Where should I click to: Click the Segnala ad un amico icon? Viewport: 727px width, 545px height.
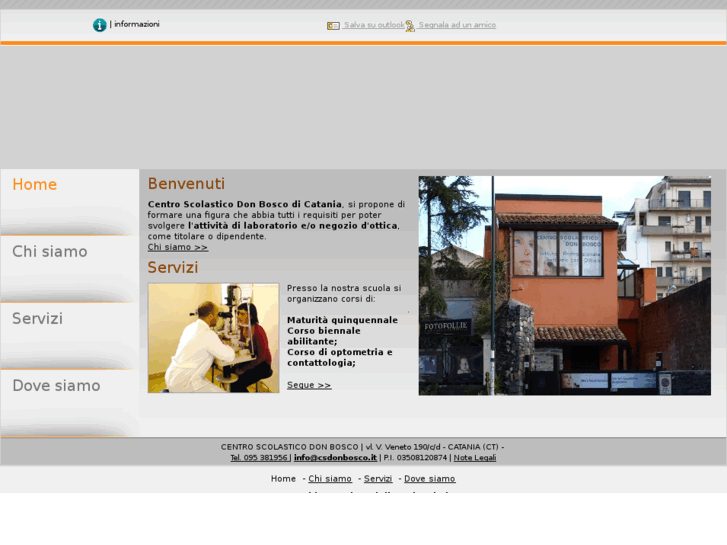tap(410, 26)
